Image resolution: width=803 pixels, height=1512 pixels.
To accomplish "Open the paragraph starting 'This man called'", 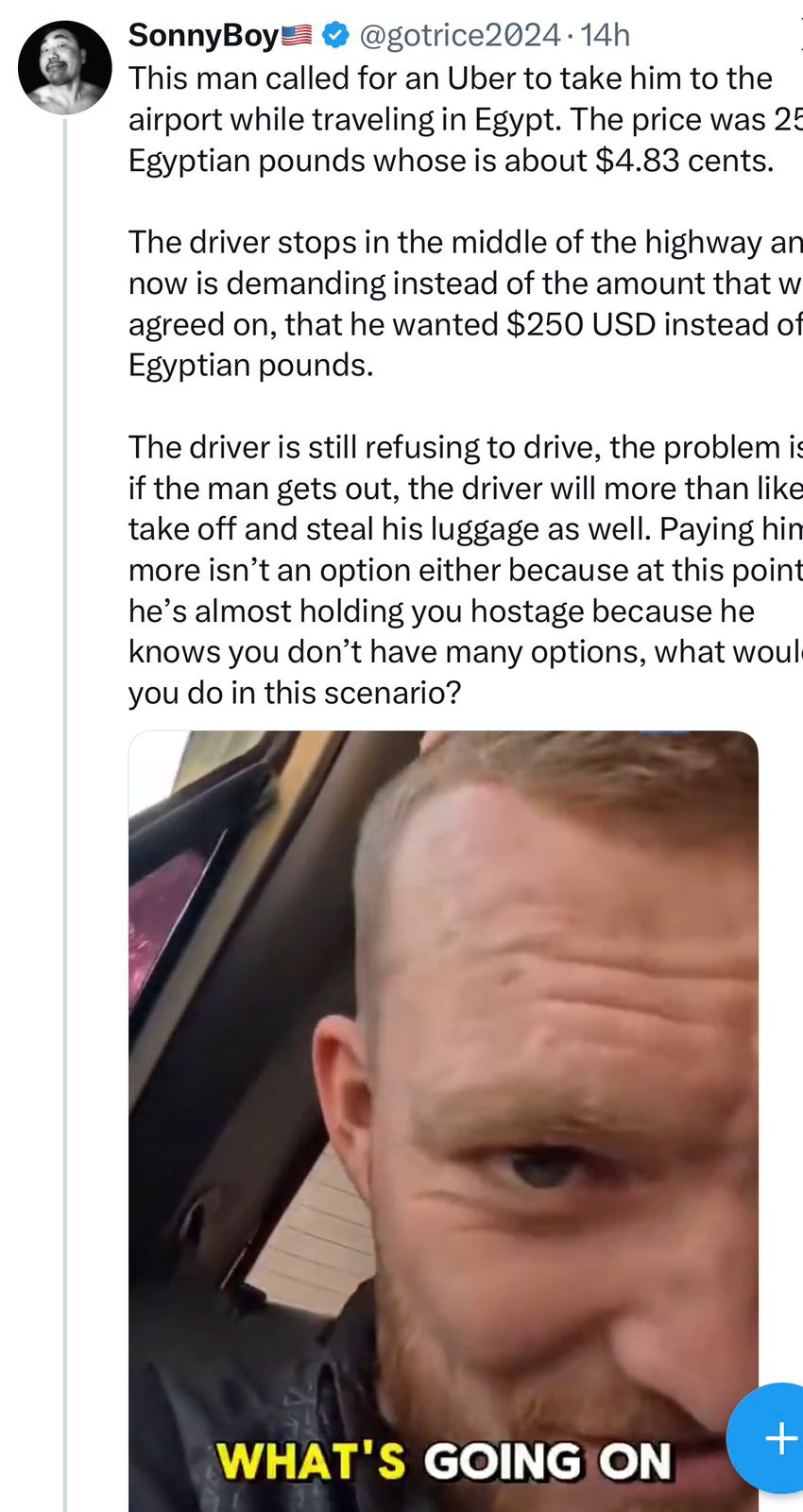I will coord(465,119).
